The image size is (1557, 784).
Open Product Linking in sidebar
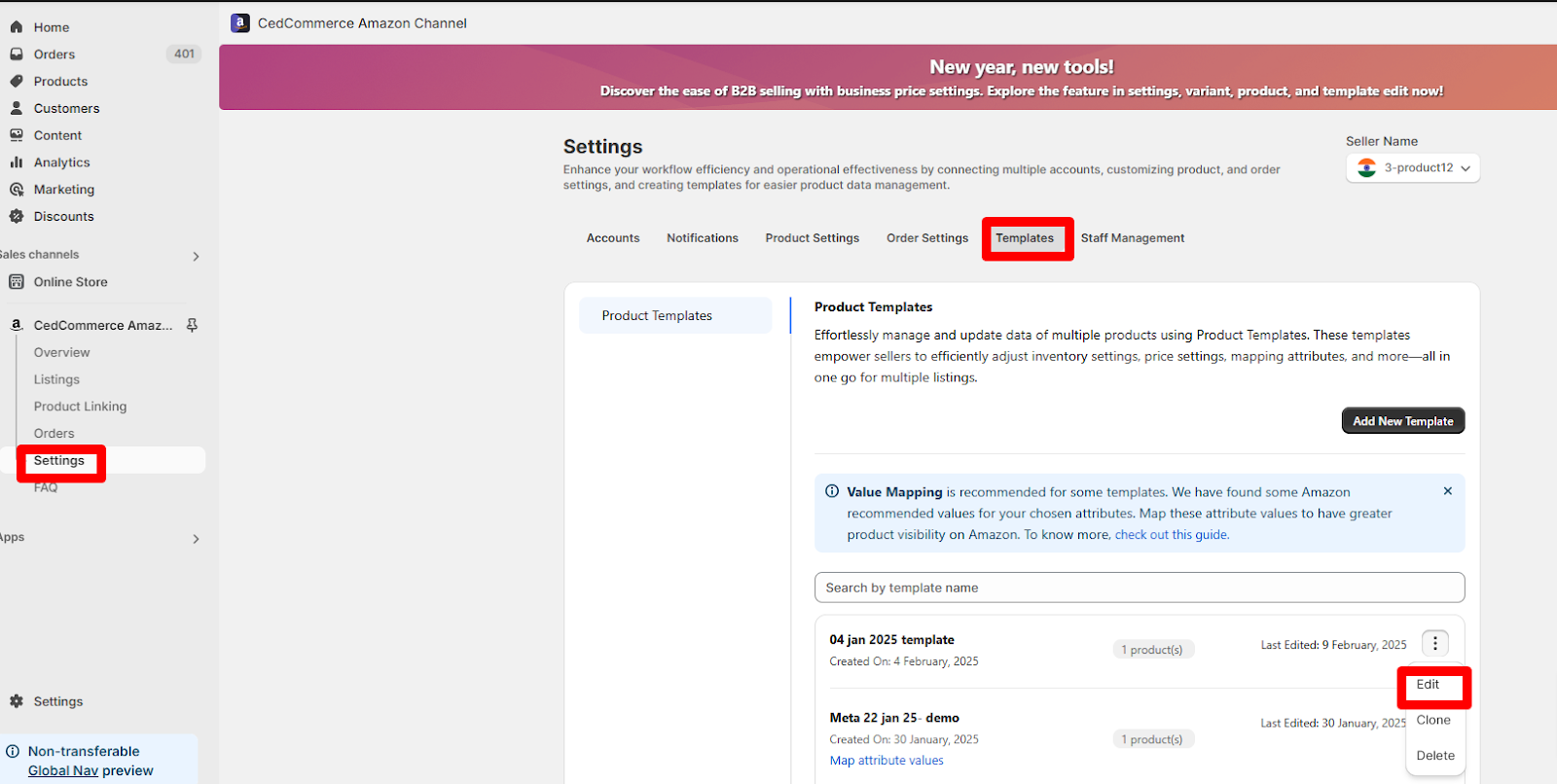80,407
